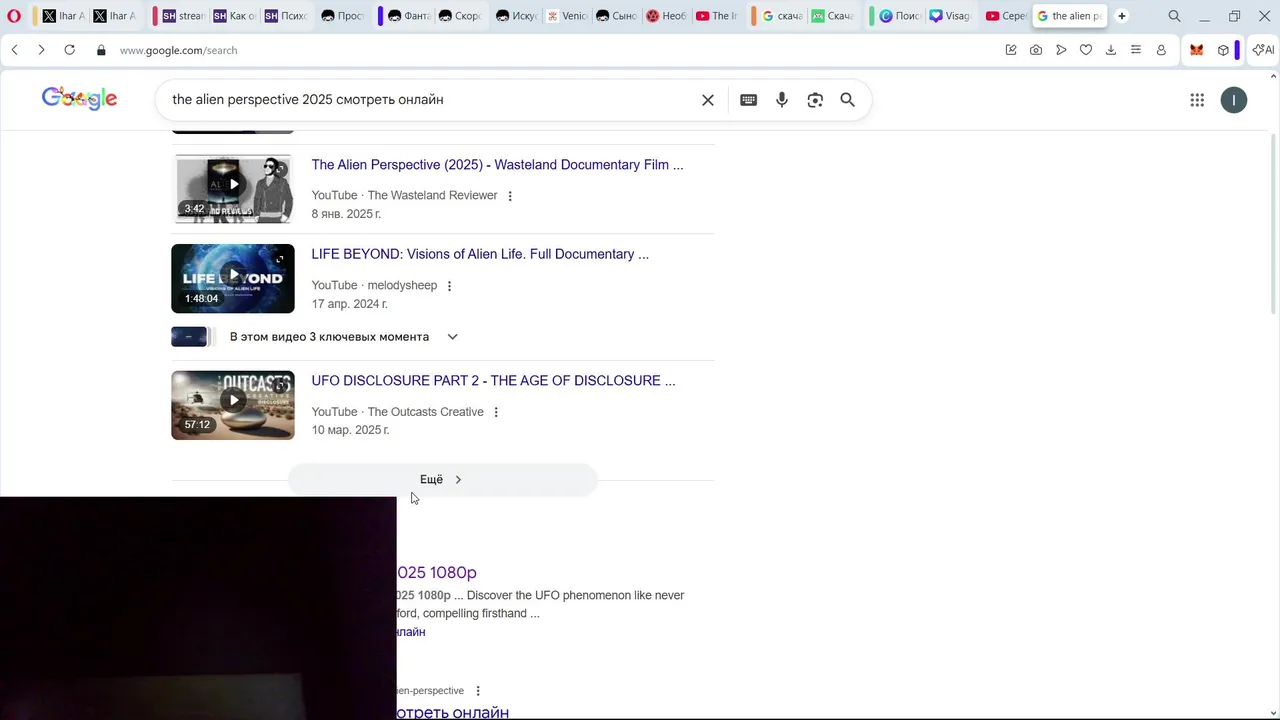Open the extensions cube icon
The height and width of the screenshot is (720, 1280).
coord(1223,50)
